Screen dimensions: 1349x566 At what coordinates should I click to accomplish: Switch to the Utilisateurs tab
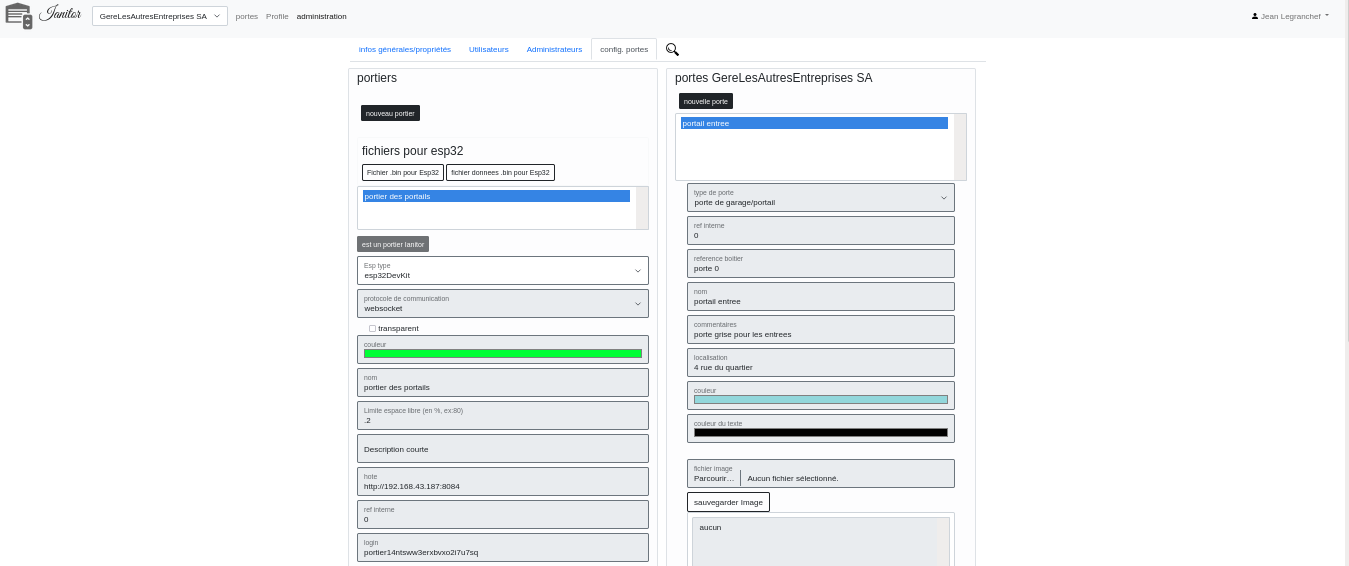(488, 49)
